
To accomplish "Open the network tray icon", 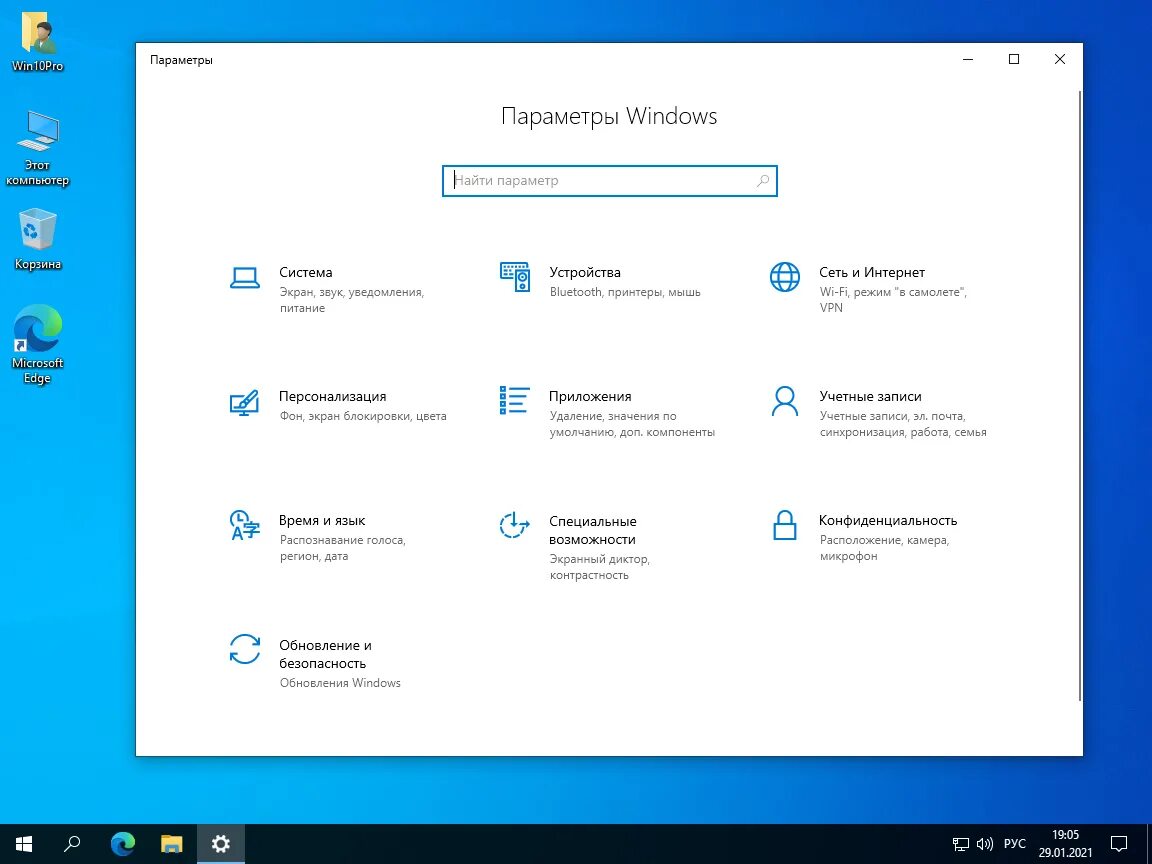I will pos(960,844).
